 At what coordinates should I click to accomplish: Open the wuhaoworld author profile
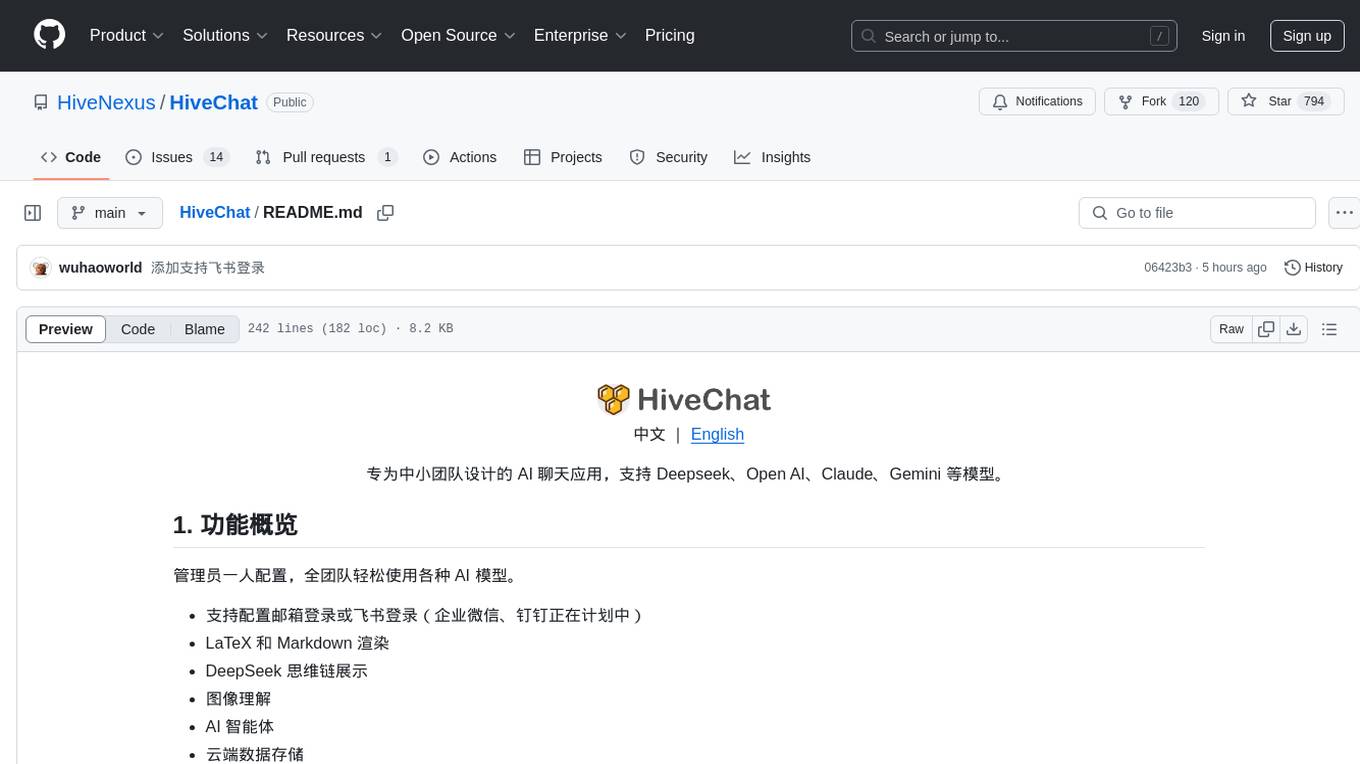[x=100, y=268]
